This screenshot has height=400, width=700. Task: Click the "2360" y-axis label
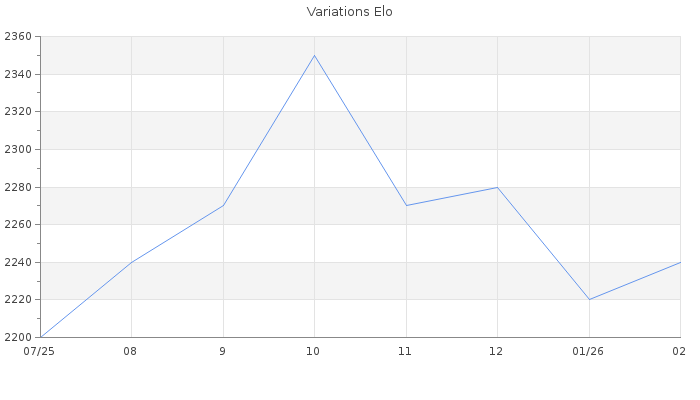[18, 37]
